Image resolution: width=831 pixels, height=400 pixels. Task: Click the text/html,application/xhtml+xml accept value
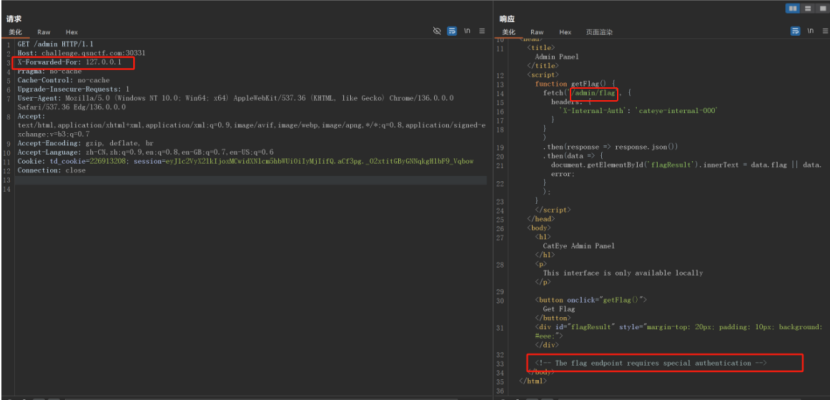click(x=251, y=125)
